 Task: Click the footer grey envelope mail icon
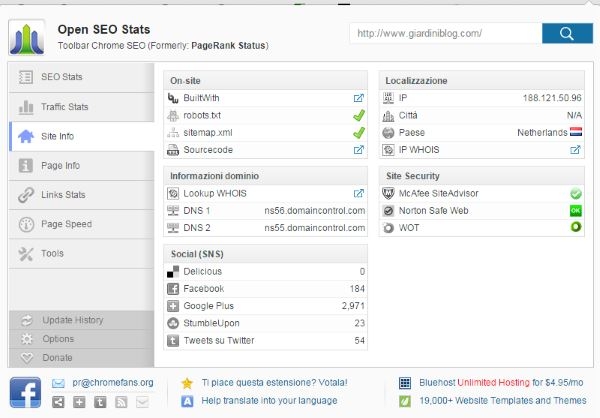142,402
